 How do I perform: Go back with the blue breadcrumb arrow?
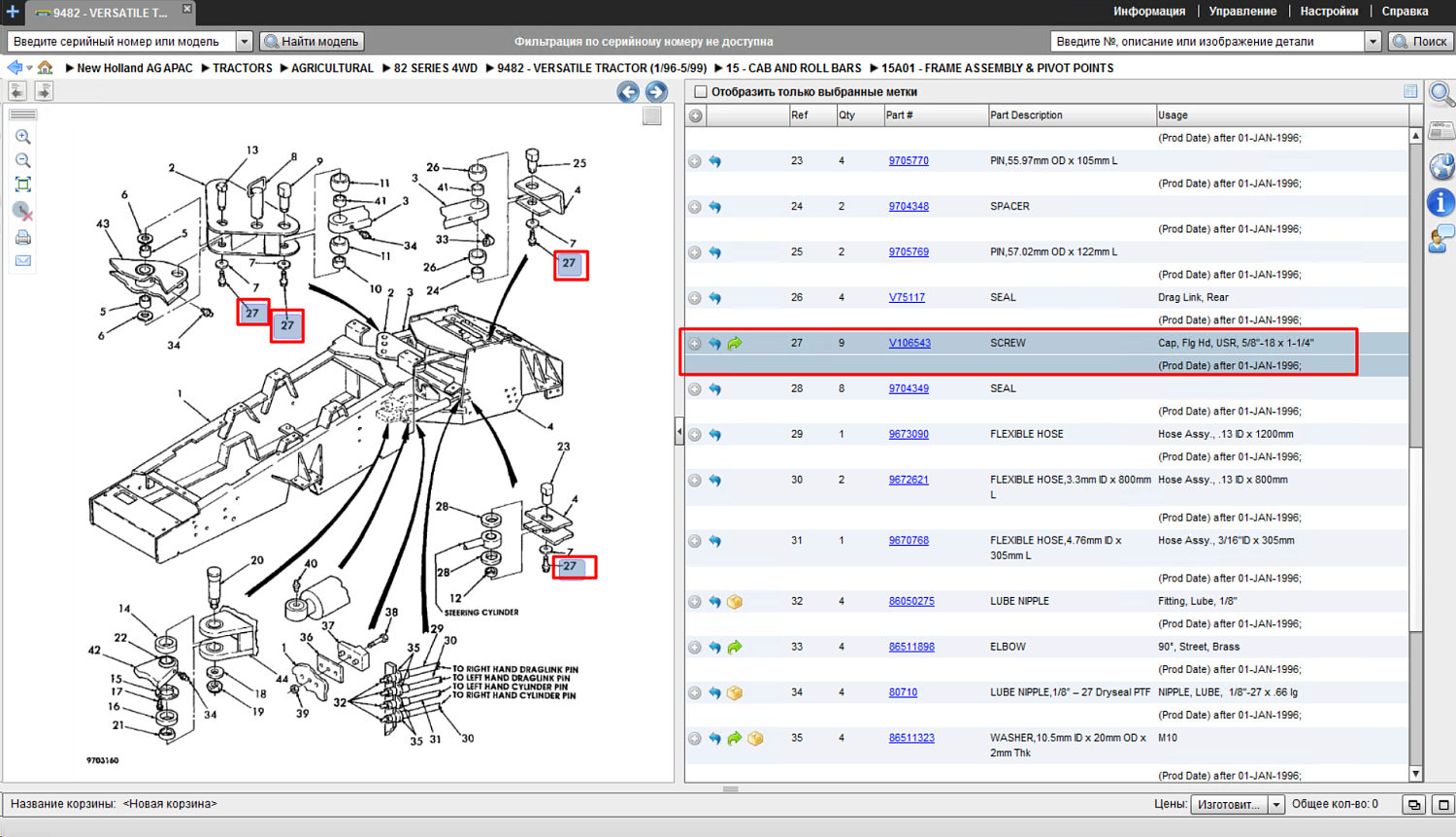(x=15, y=68)
